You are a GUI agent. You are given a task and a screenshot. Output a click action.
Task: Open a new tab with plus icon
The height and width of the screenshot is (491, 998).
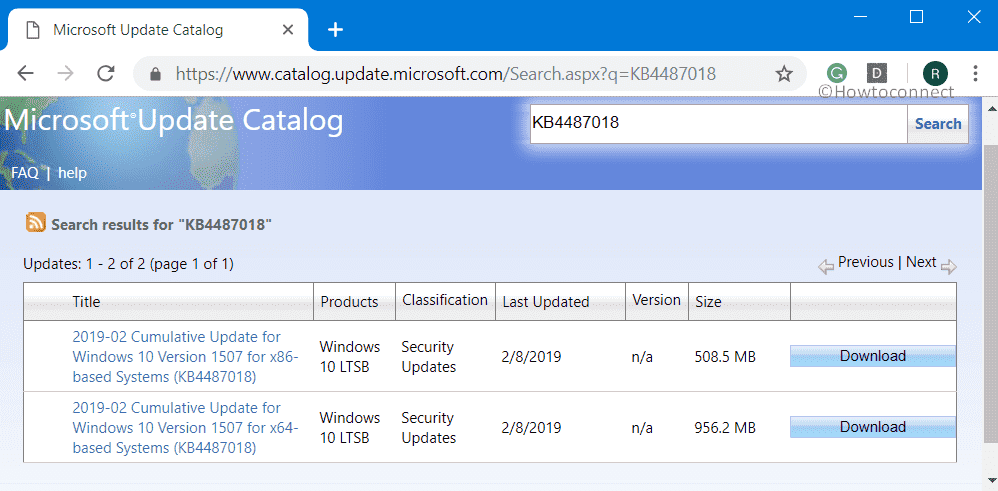point(335,30)
